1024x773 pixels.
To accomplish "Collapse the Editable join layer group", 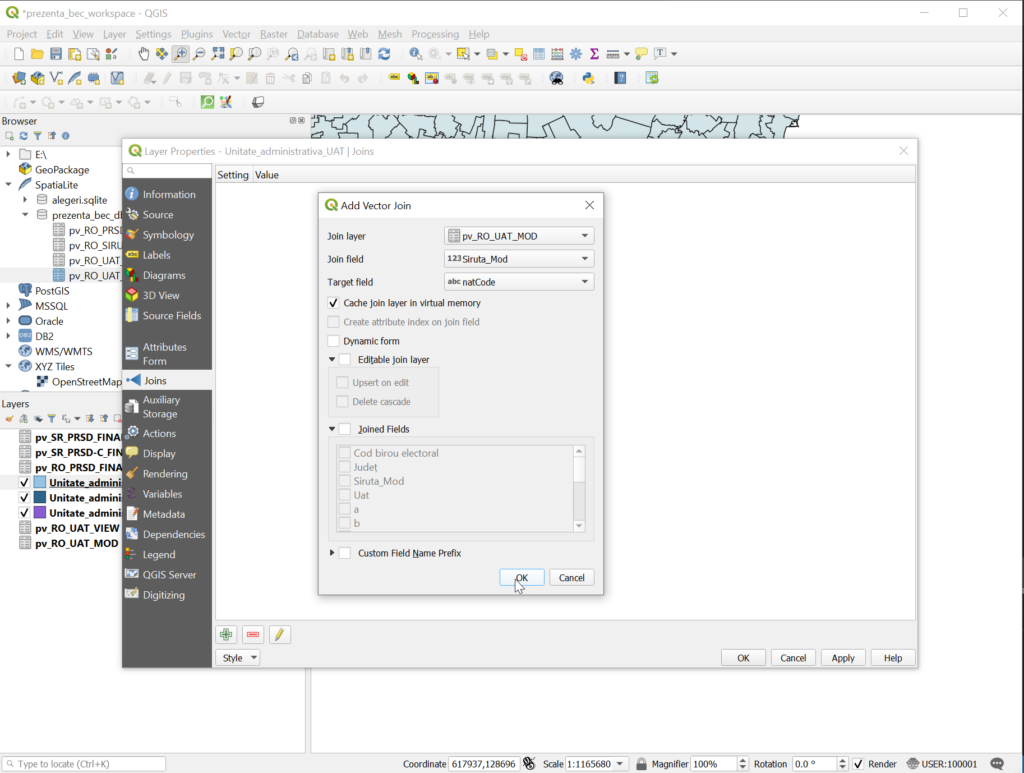I will coord(332,360).
